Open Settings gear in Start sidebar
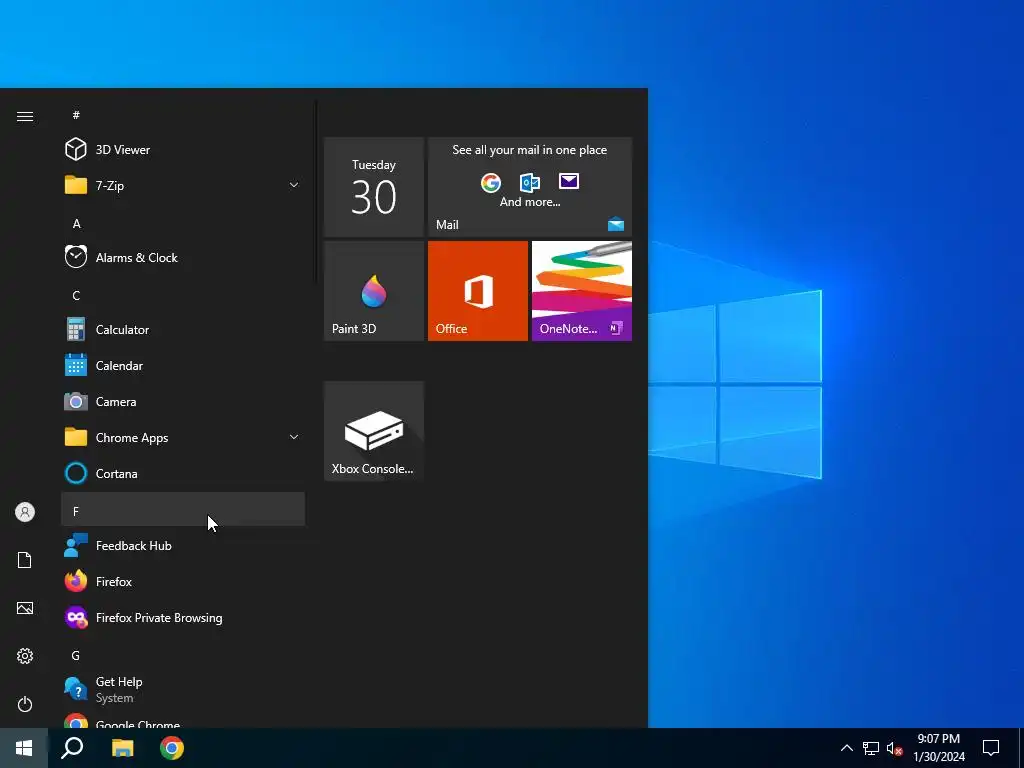The height and width of the screenshot is (768, 1024). (25, 656)
